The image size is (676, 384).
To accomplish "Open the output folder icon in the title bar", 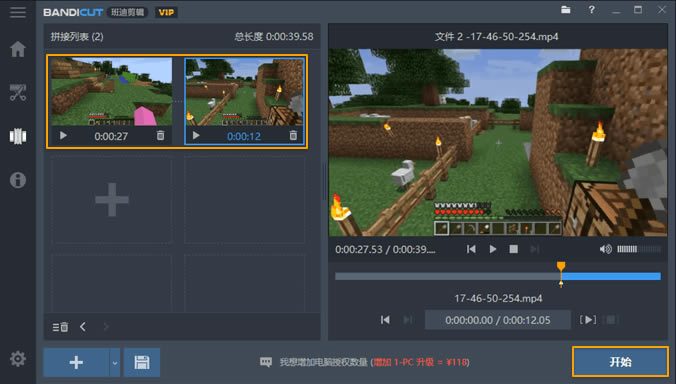I will (x=566, y=9).
